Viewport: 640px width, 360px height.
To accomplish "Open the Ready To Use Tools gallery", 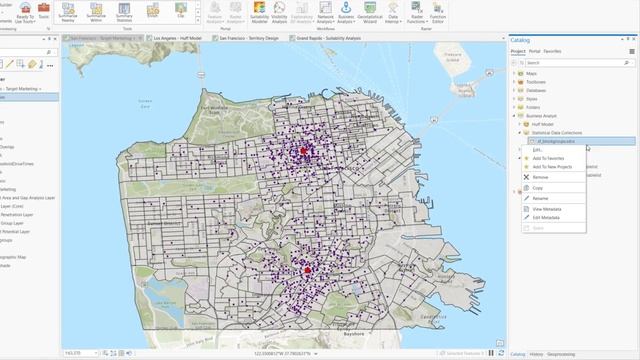I will [x=25, y=12].
